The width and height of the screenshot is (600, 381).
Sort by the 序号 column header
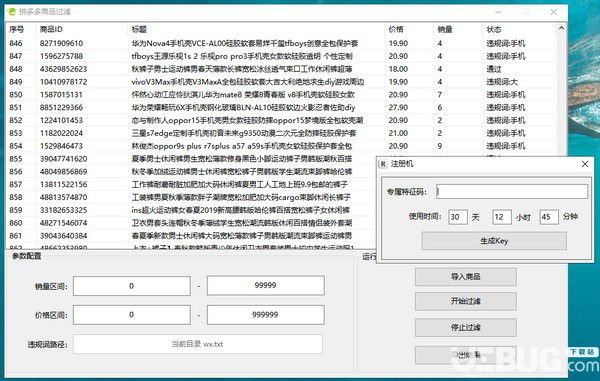tap(16, 29)
